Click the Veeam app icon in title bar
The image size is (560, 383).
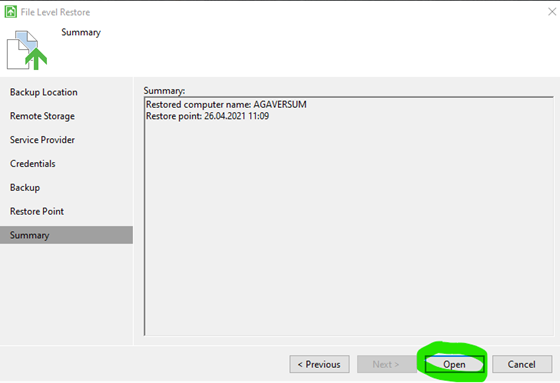coord(10,12)
